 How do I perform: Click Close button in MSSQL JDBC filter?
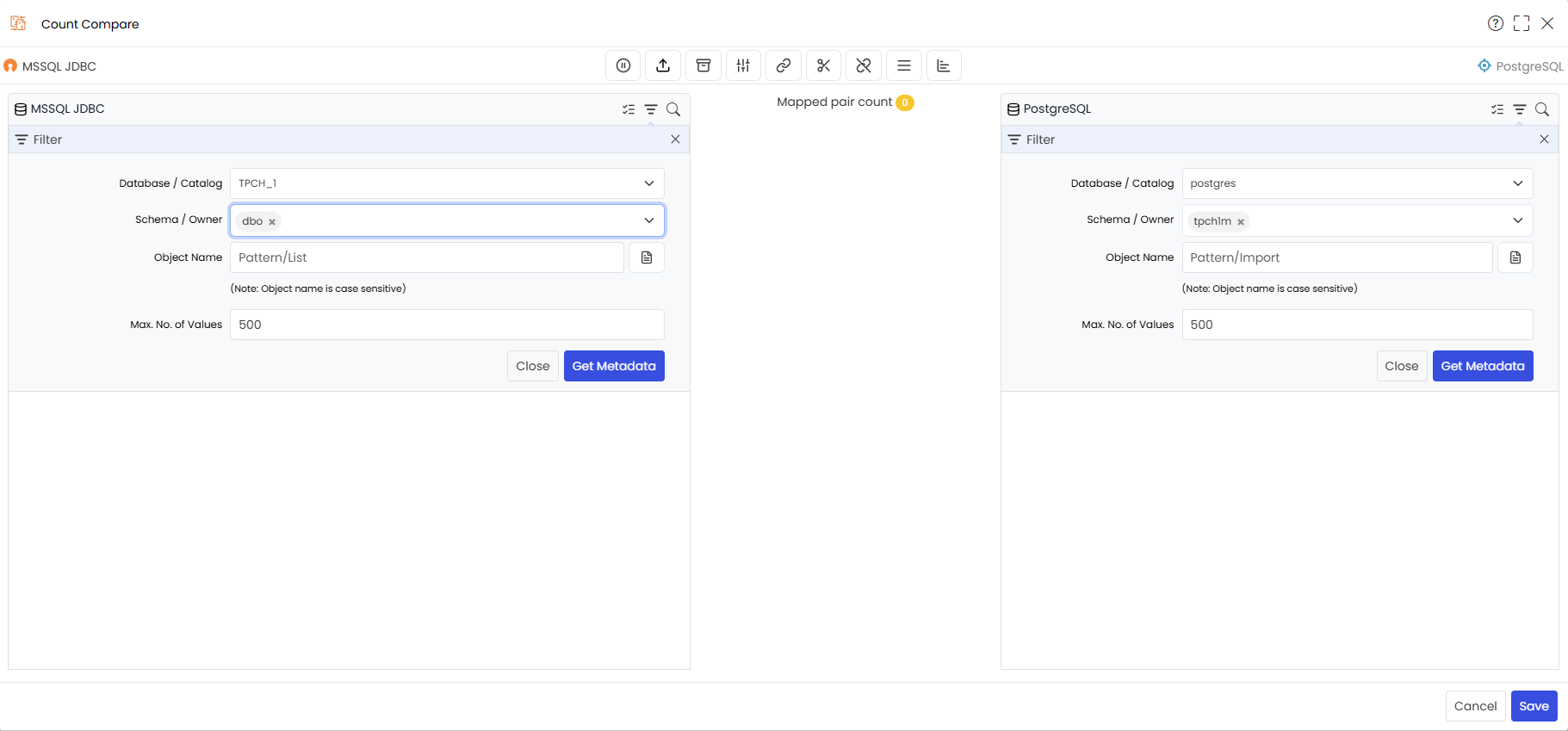pos(533,366)
